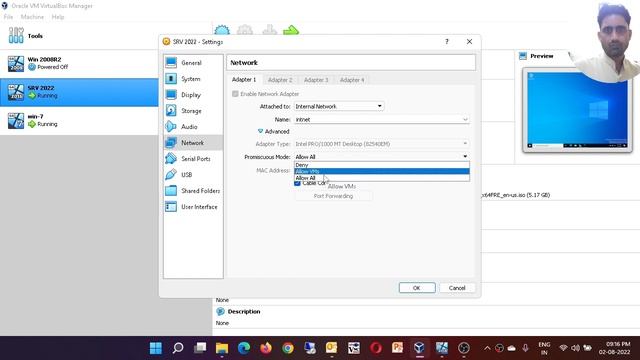Select the SRV 2022 virtual machine
640x360 pixels.
pyautogui.click(x=79, y=92)
